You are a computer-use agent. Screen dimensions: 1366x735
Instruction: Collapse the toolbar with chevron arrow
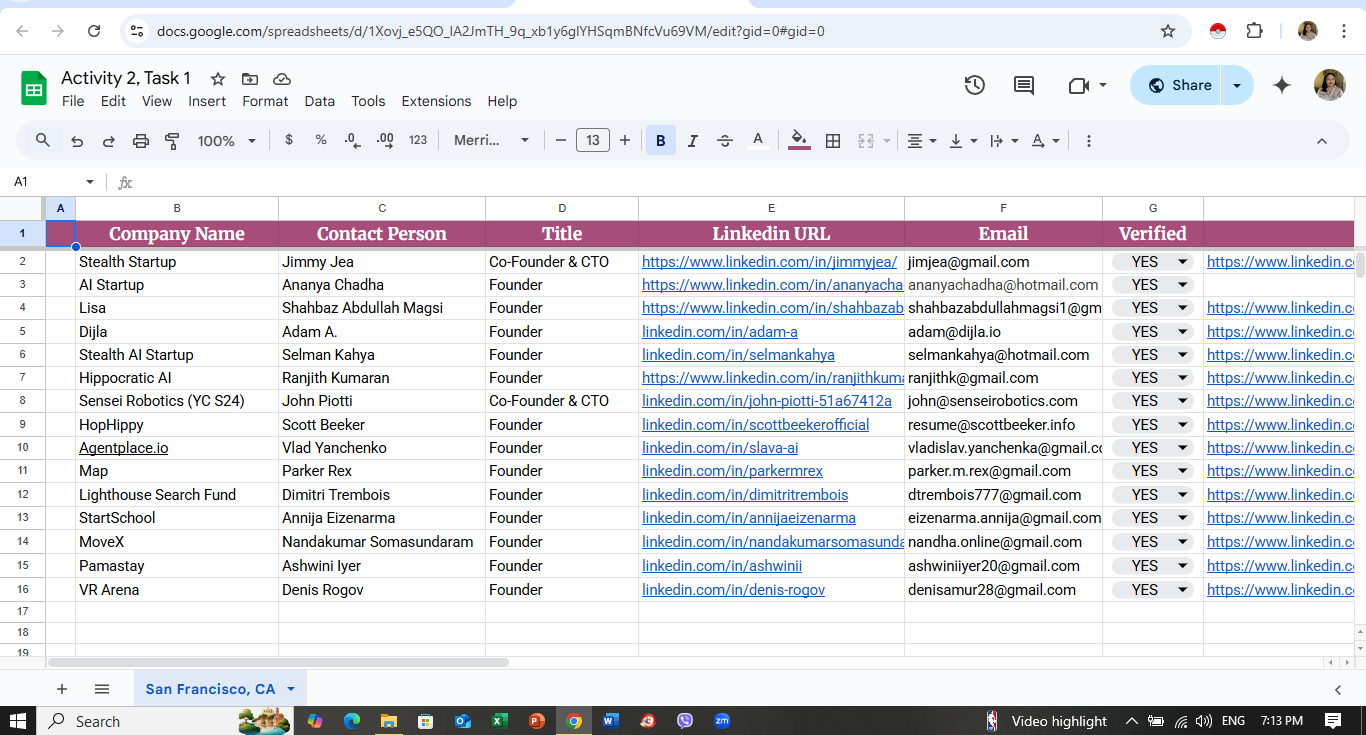[1321, 141]
